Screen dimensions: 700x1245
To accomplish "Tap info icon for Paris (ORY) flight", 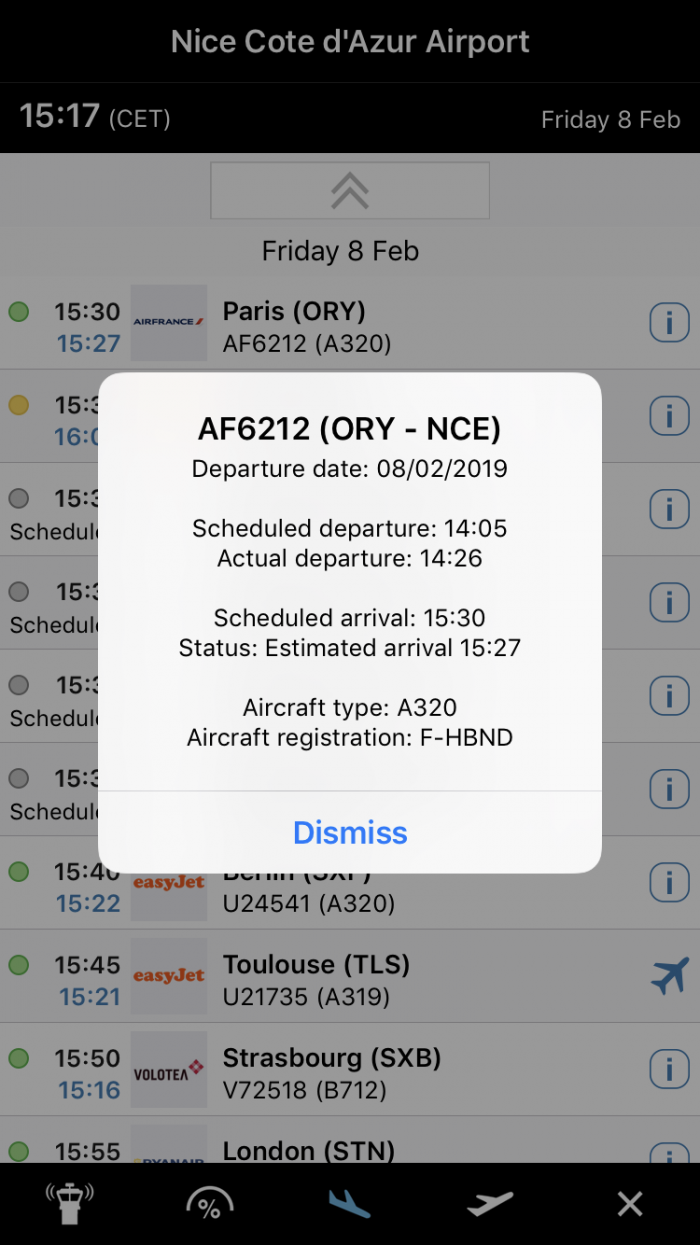I will click(x=669, y=322).
